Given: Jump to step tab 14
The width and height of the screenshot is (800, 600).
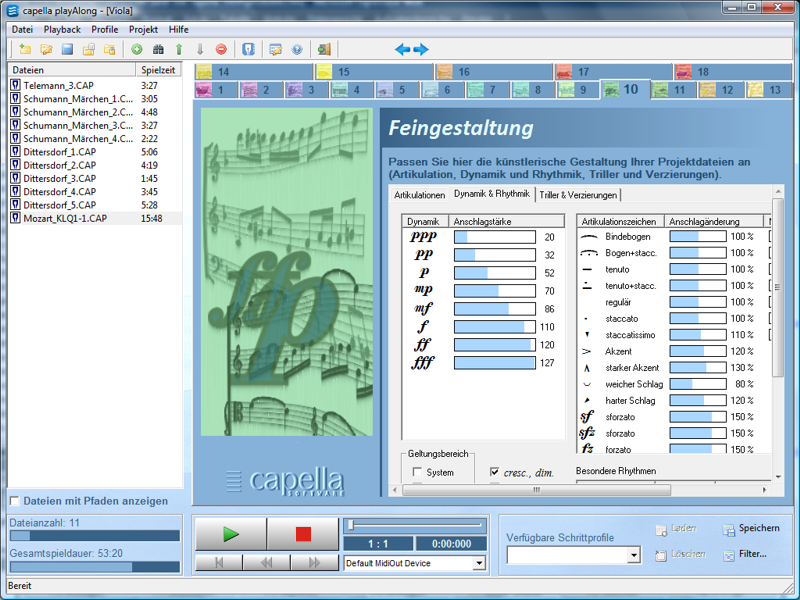Looking at the screenshot, I should point(254,71).
